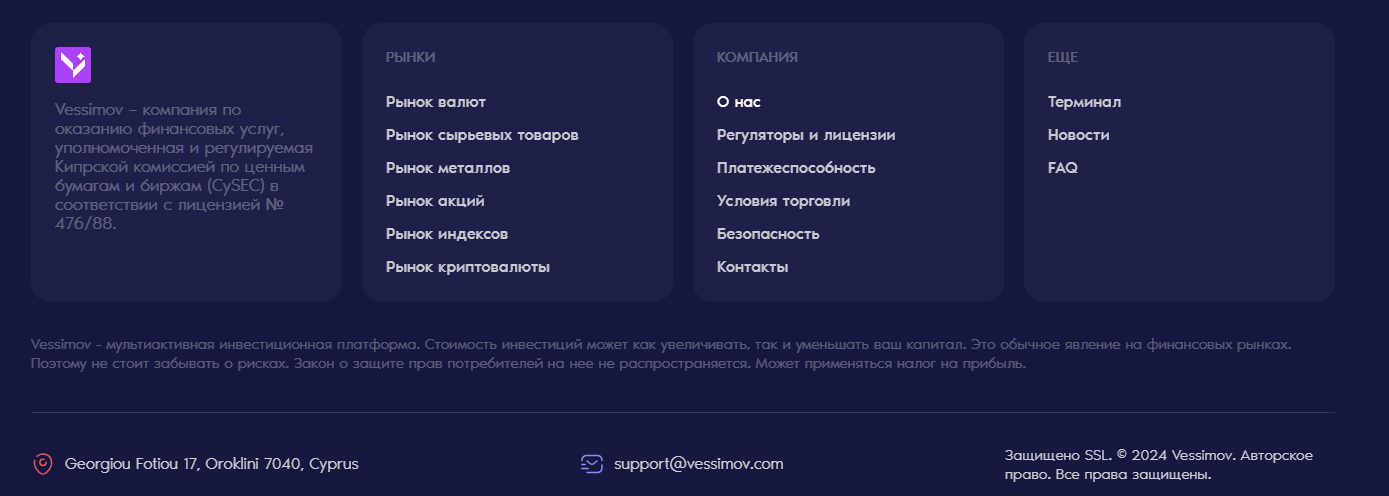The width and height of the screenshot is (1389, 496).
Task: Open the О нас page
Action: [739, 102]
